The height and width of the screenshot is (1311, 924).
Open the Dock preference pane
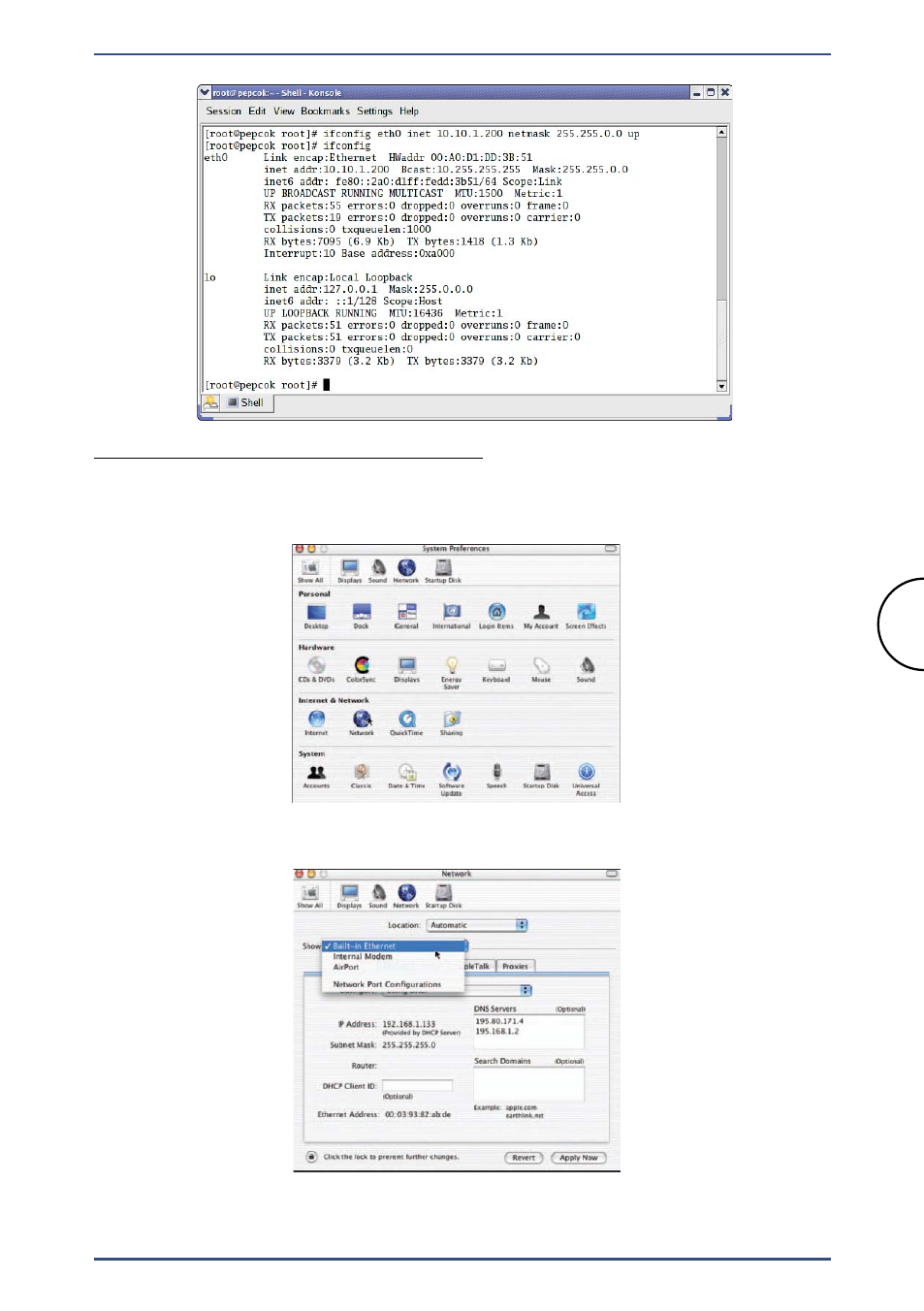362,617
